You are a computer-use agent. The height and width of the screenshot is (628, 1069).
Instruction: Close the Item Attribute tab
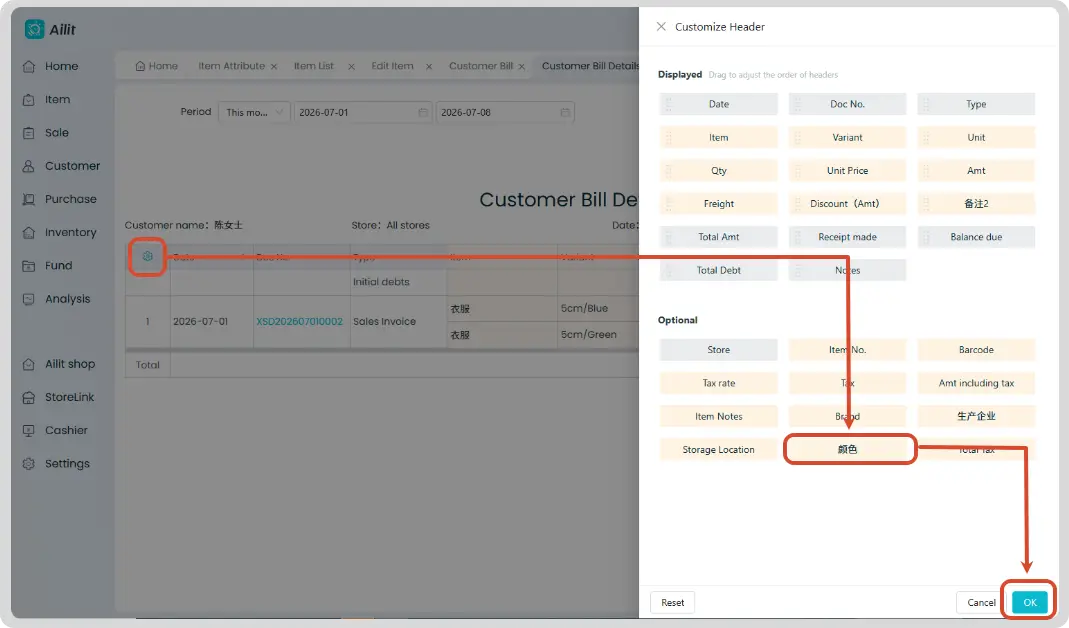pos(273,67)
